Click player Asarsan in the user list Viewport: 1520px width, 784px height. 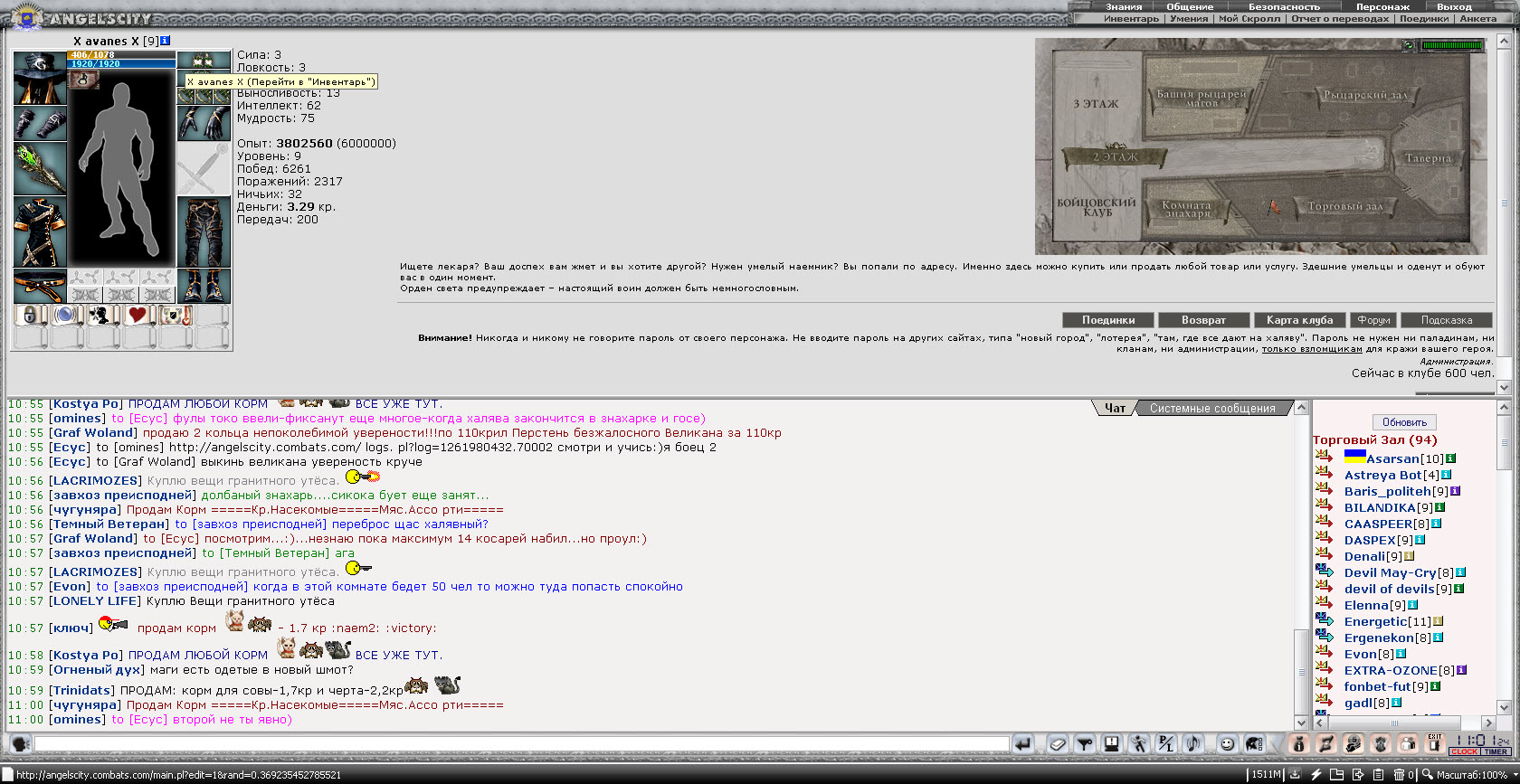click(1392, 458)
